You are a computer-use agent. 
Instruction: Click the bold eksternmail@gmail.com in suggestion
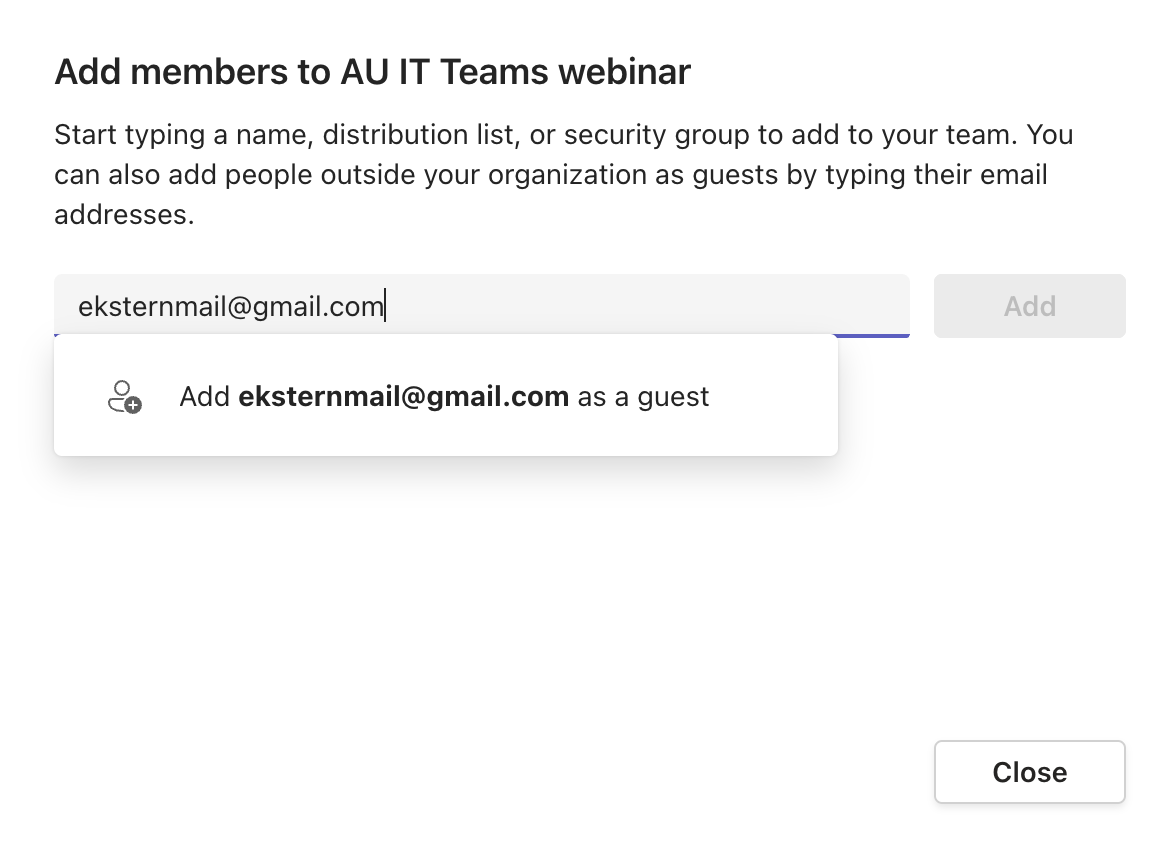(x=404, y=396)
